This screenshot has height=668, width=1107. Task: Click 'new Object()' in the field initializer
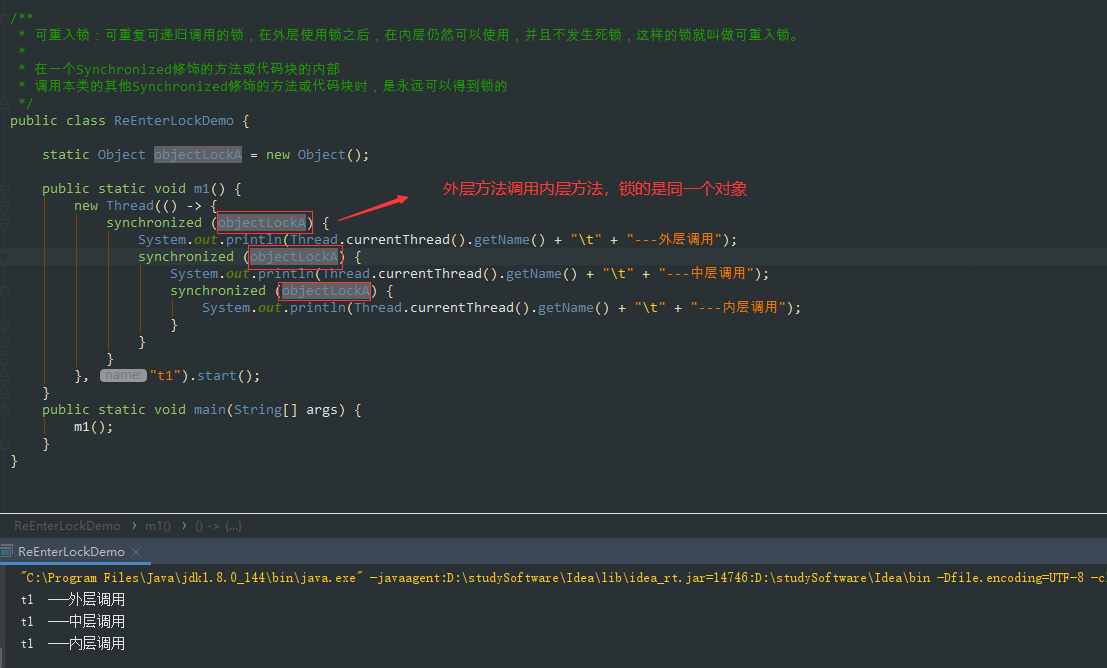[x=315, y=155]
